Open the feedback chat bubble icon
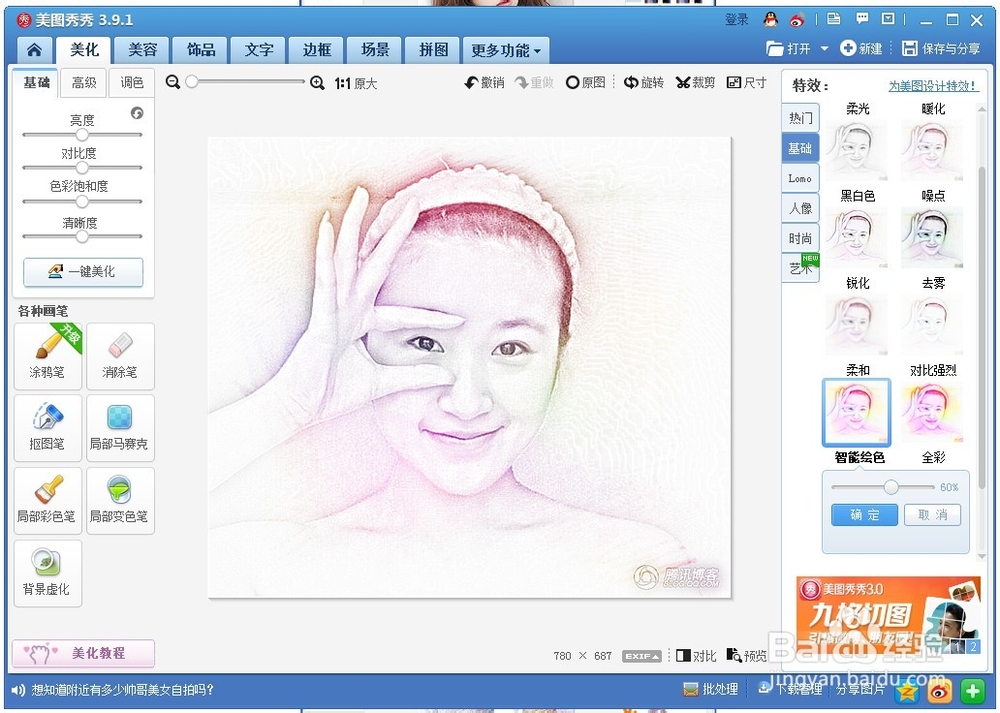This screenshot has width=1000, height=713. tap(862, 19)
